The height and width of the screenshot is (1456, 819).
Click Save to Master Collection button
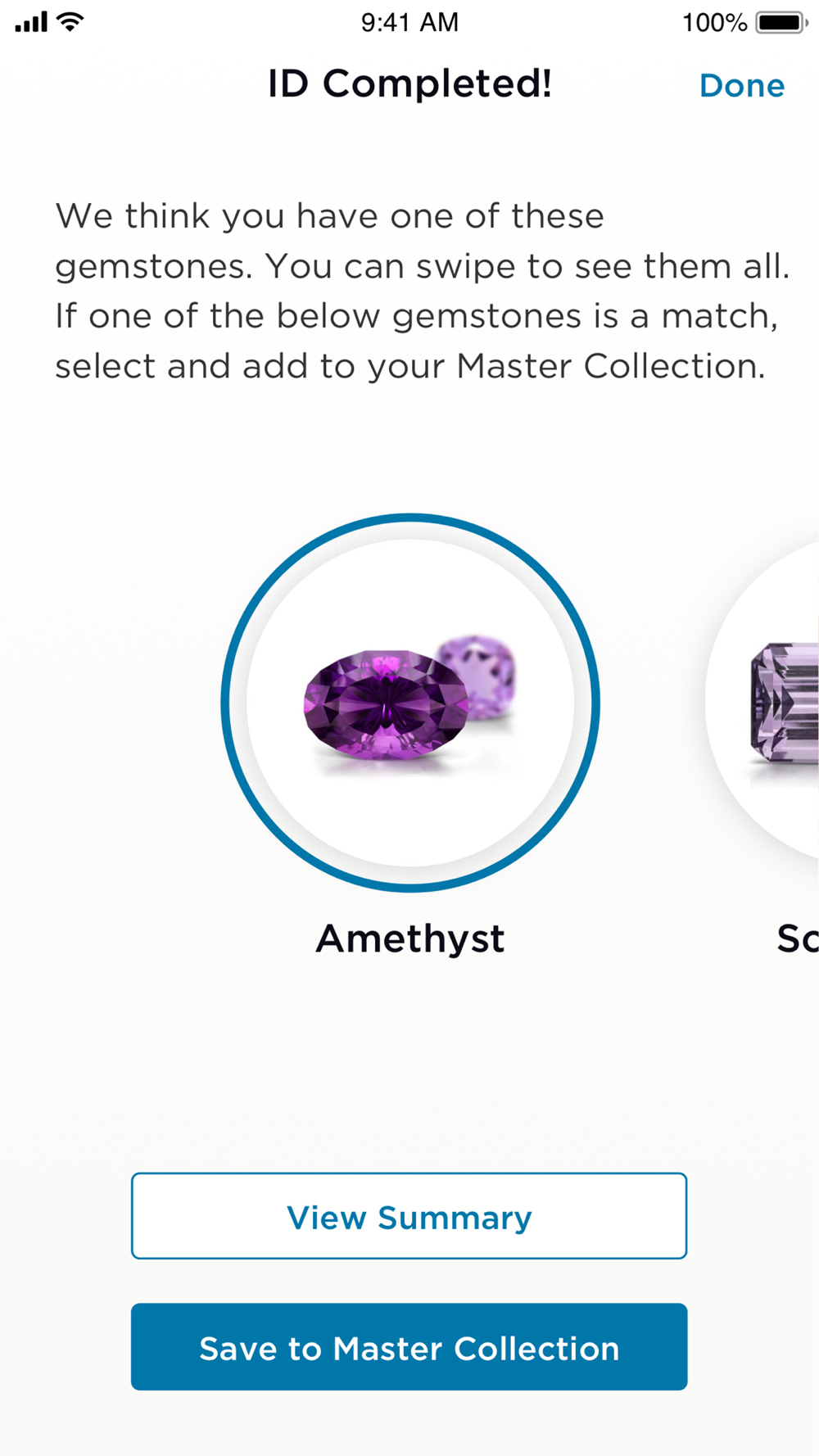pyautogui.click(x=409, y=1346)
